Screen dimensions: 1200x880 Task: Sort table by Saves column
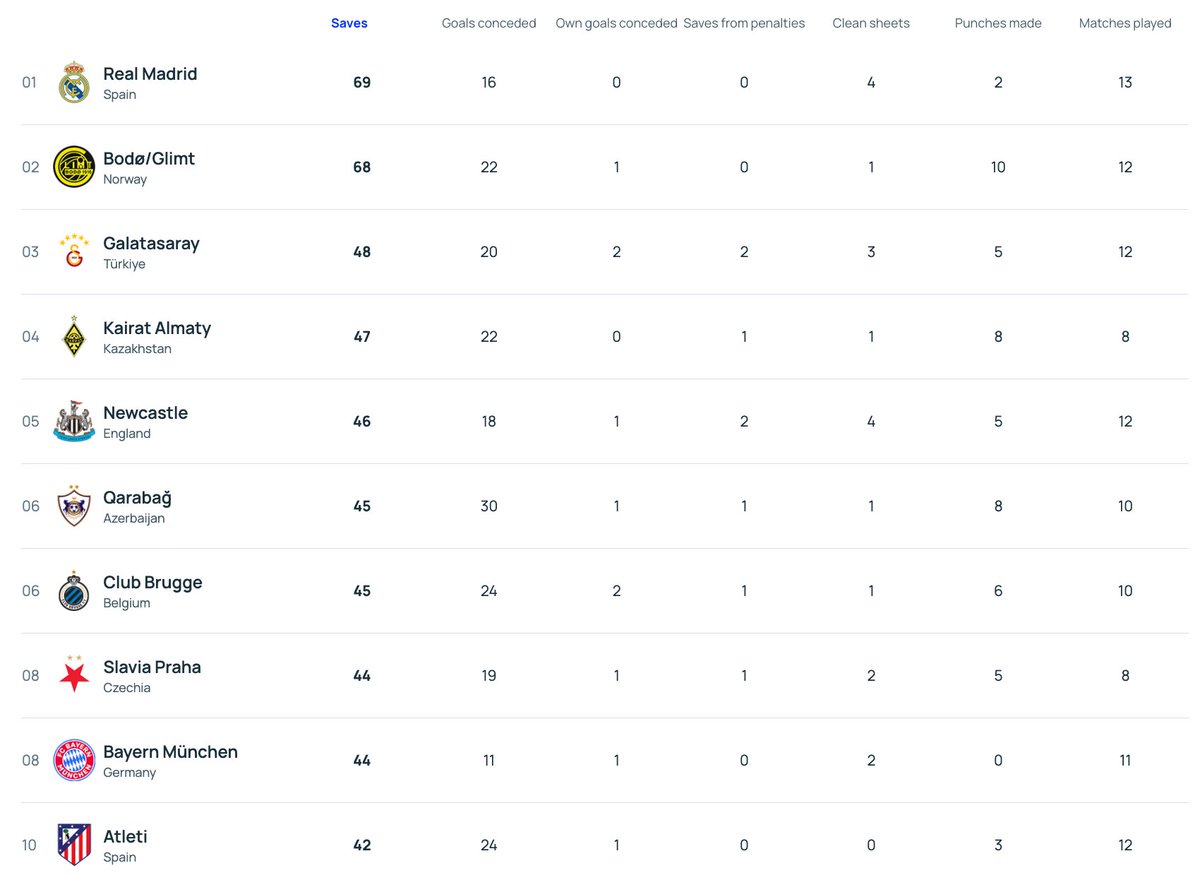[x=349, y=23]
